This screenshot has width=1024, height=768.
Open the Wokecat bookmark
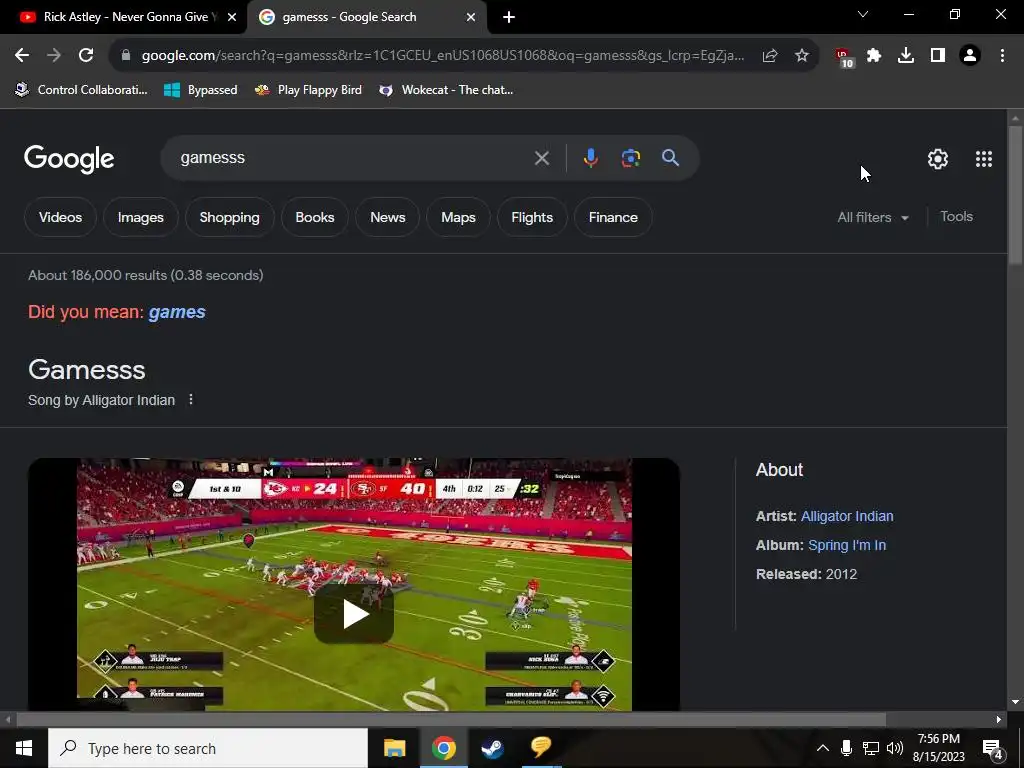(x=446, y=90)
